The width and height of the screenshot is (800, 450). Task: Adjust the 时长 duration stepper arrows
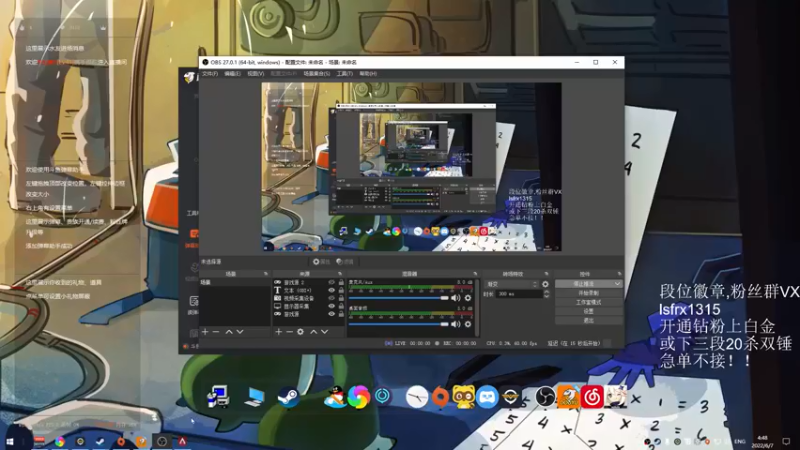[x=546, y=294]
